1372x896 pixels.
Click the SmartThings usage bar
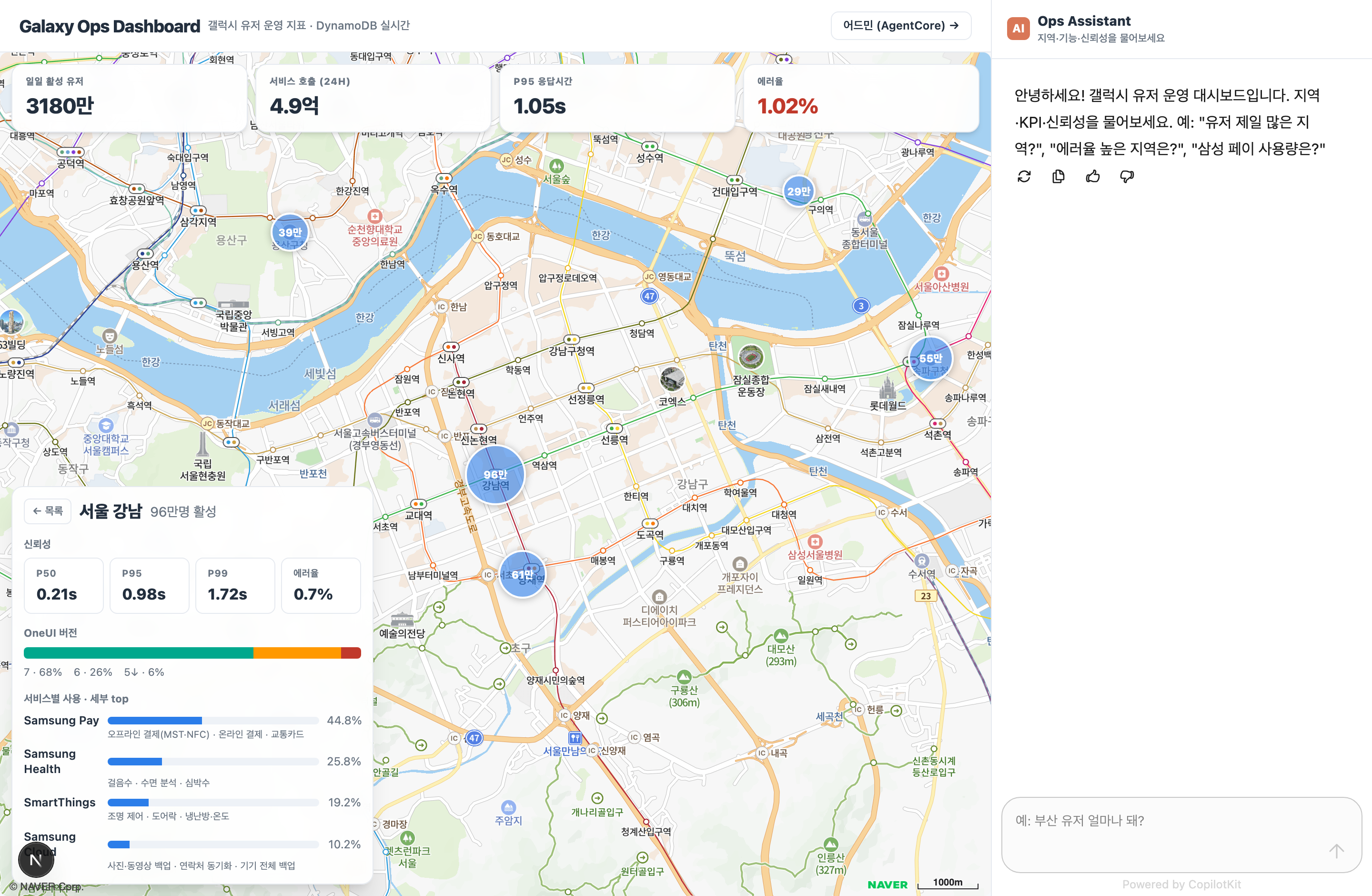pos(213,802)
